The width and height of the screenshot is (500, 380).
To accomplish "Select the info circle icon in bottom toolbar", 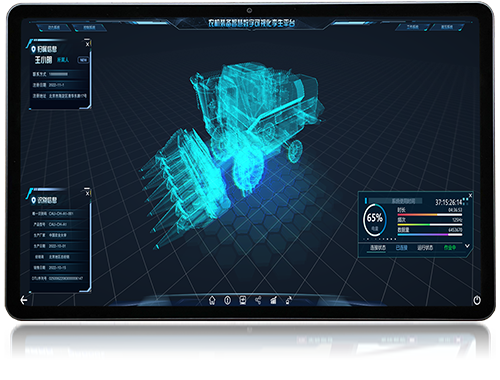I will (227, 300).
